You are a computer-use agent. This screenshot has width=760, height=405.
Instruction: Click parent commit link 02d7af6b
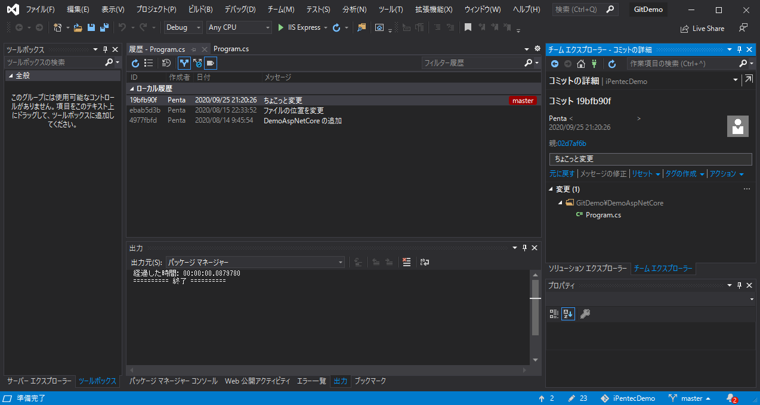[x=572, y=144]
